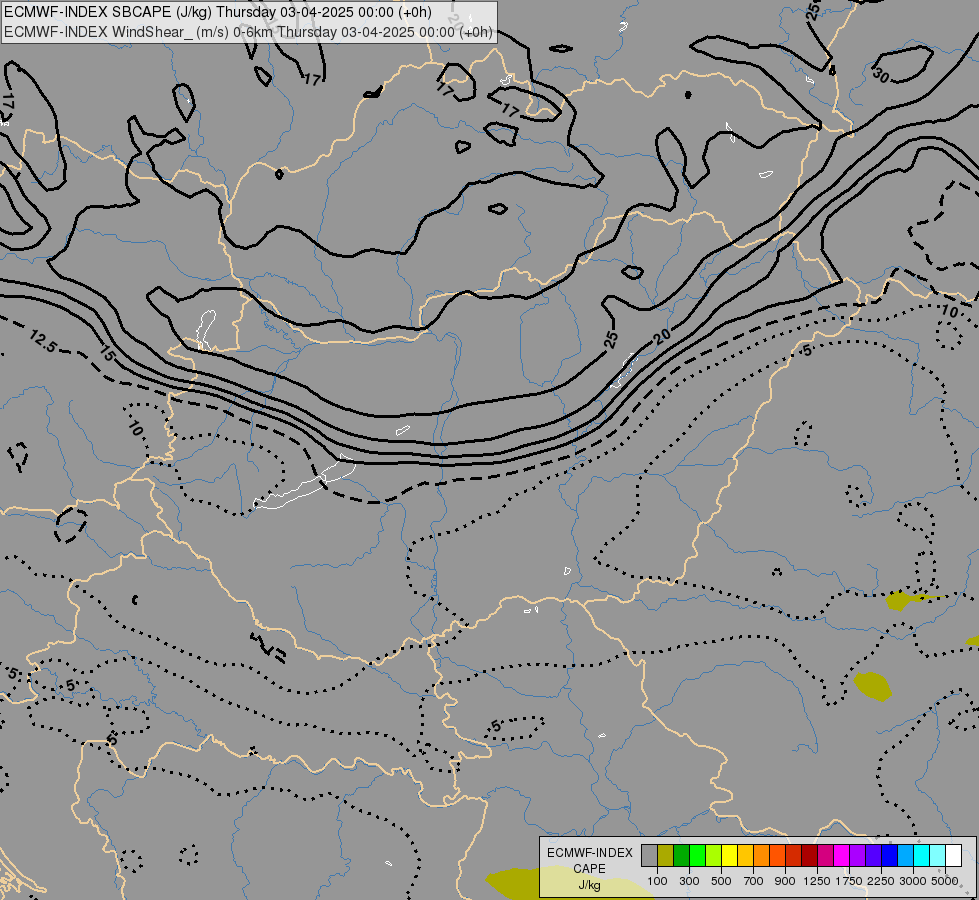Click the legend value 5000

tap(945, 881)
